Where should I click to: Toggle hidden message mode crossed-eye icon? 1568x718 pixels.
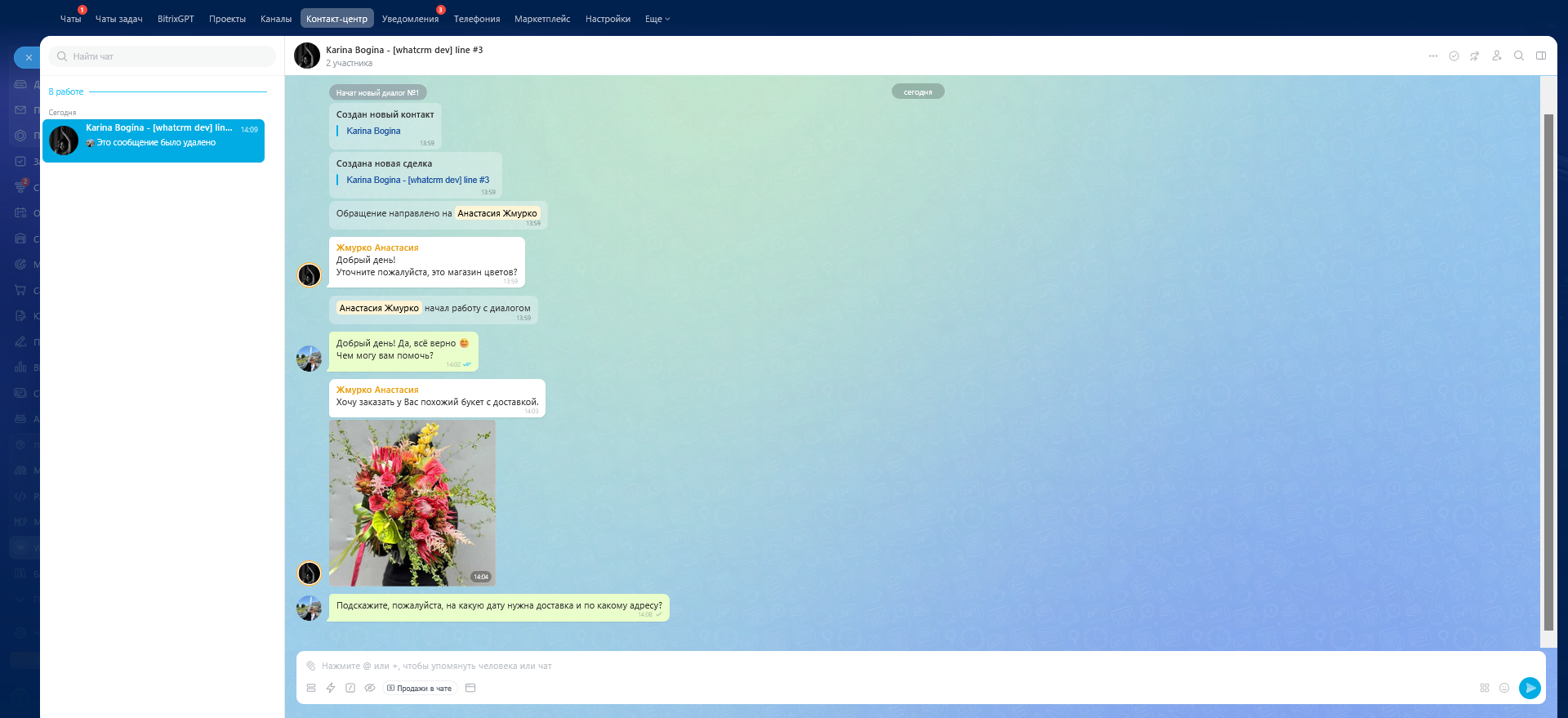[370, 688]
